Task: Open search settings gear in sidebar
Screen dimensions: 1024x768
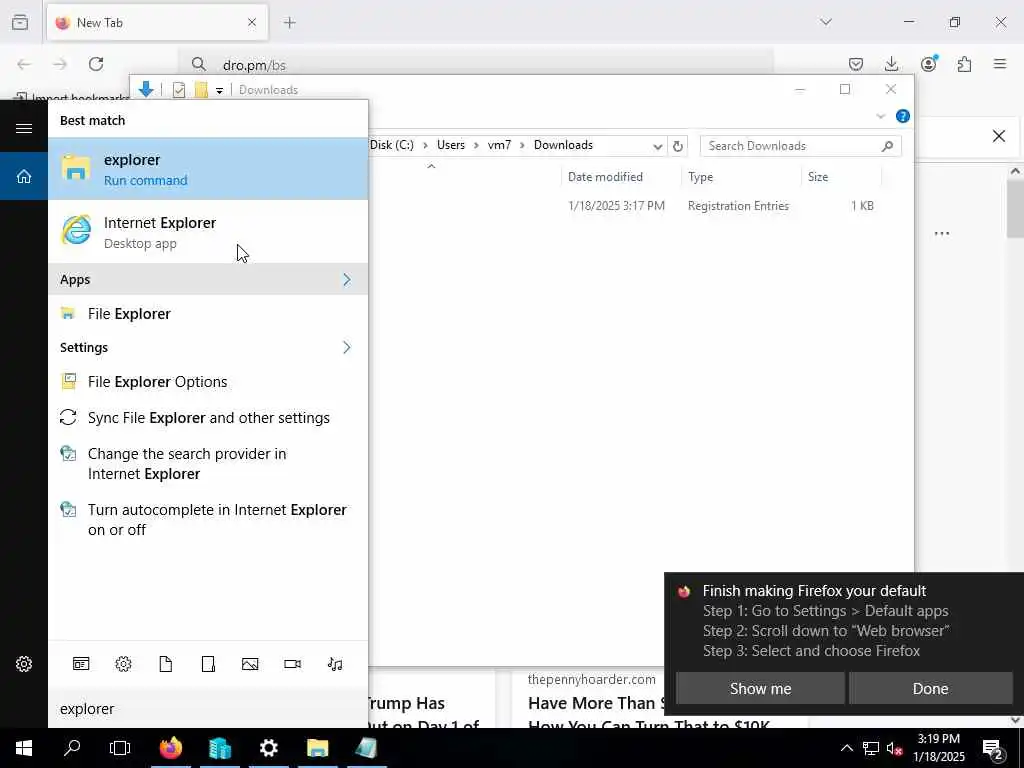Action: [24, 664]
